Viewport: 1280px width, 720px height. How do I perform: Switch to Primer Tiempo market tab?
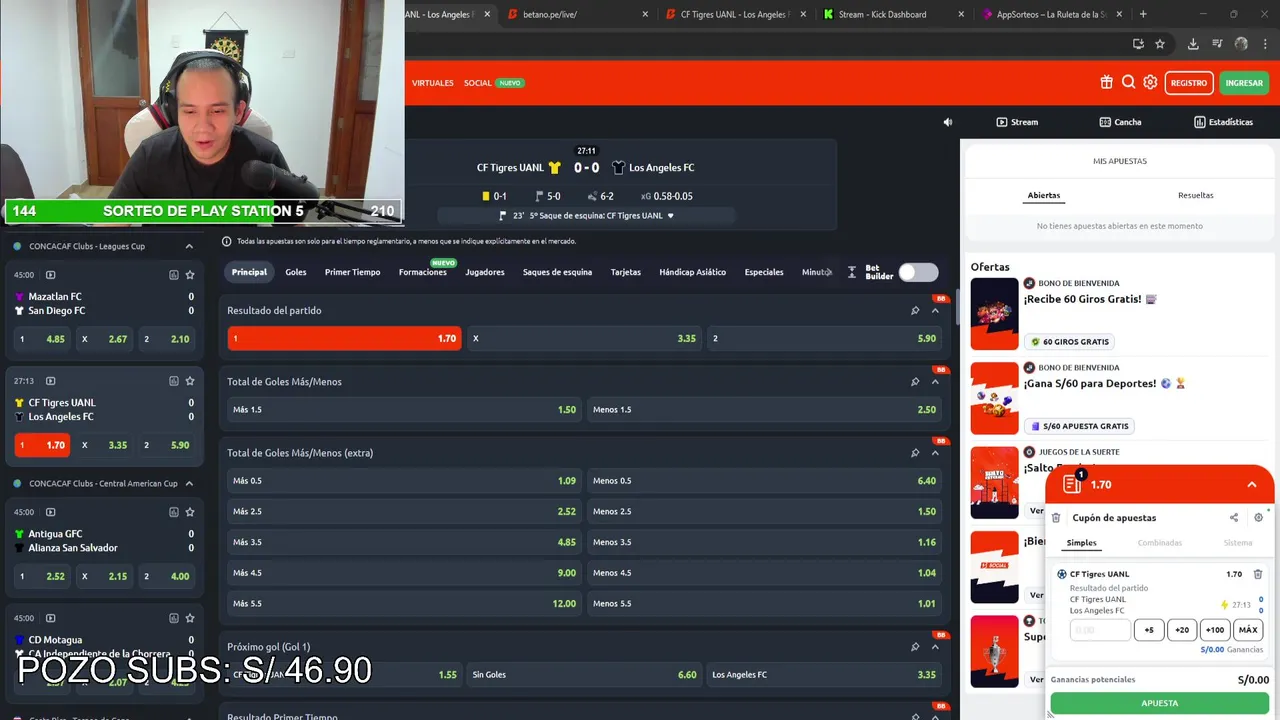352,272
